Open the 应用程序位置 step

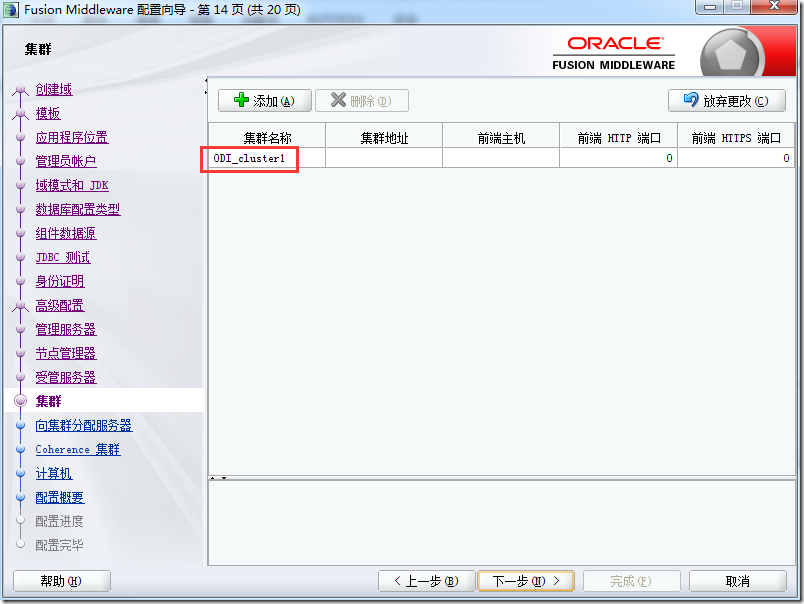(x=72, y=137)
